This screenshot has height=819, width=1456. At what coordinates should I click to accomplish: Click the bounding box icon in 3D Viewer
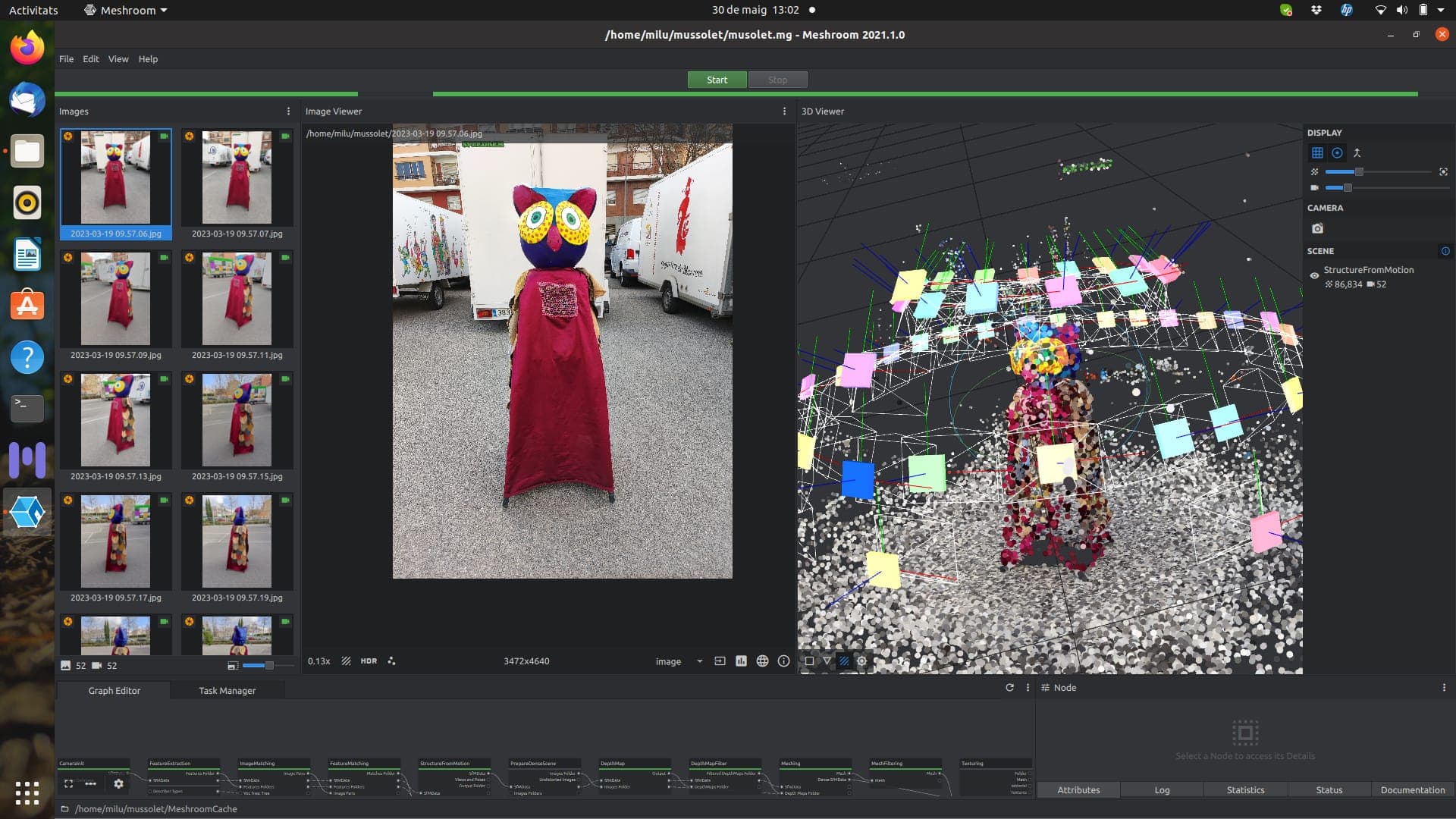point(809,661)
